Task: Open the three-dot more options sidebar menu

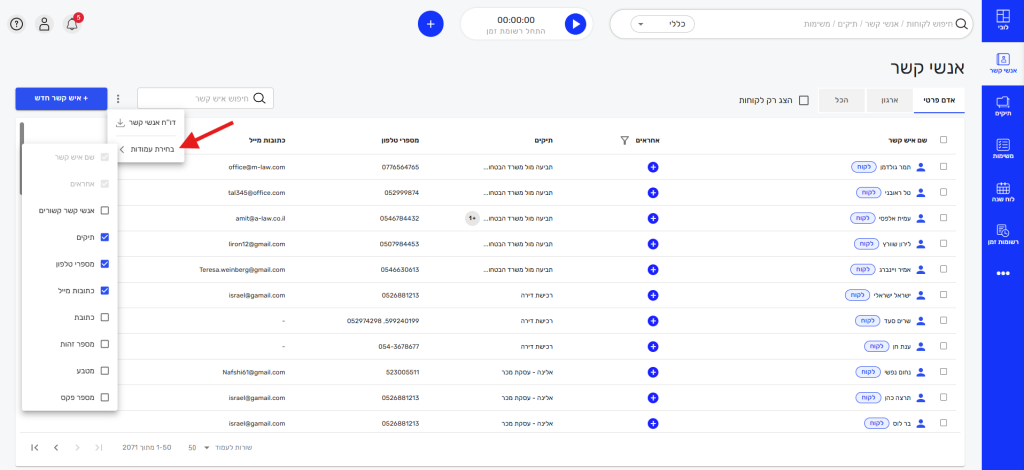Action: [x=1003, y=273]
